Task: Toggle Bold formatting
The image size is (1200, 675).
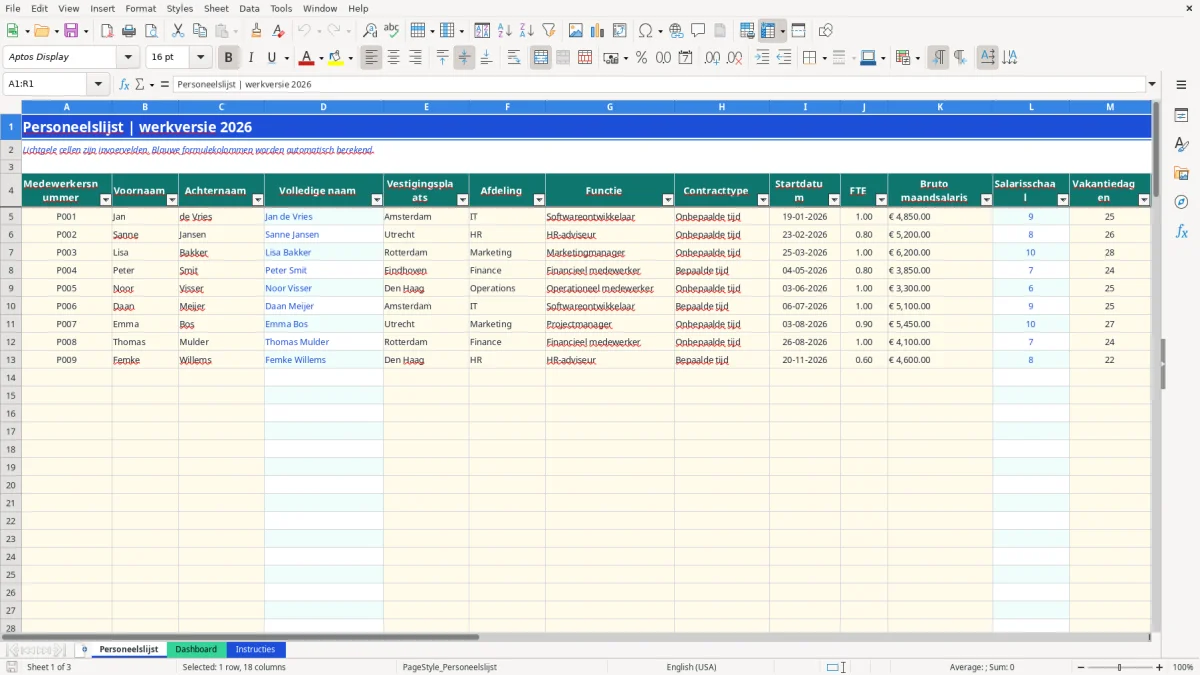Action: pos(229,58)
